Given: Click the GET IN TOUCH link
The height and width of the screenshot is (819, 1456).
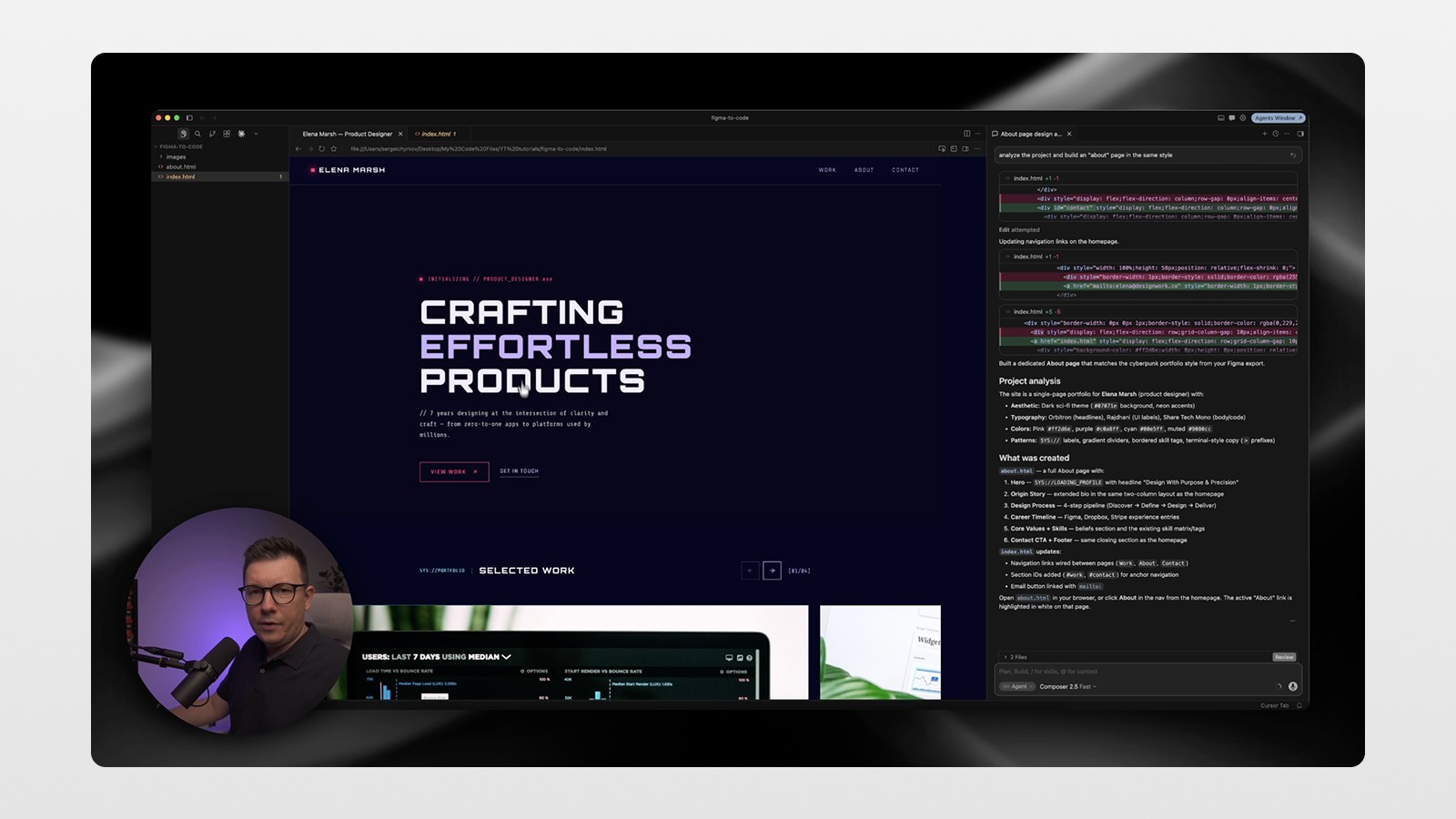Looking at the screenshot, I should 519,471.
